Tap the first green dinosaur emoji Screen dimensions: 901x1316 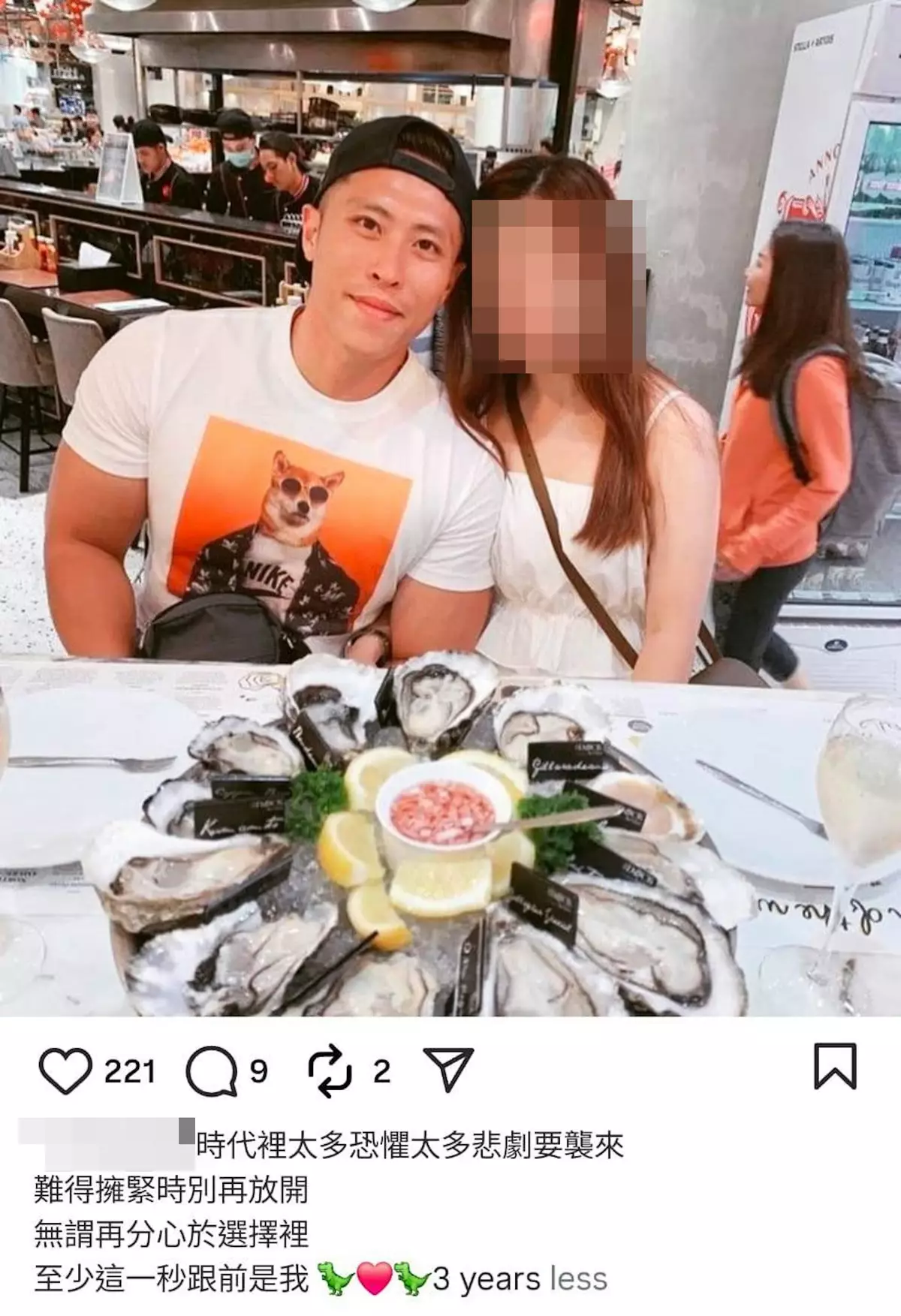pos(335,1278)
